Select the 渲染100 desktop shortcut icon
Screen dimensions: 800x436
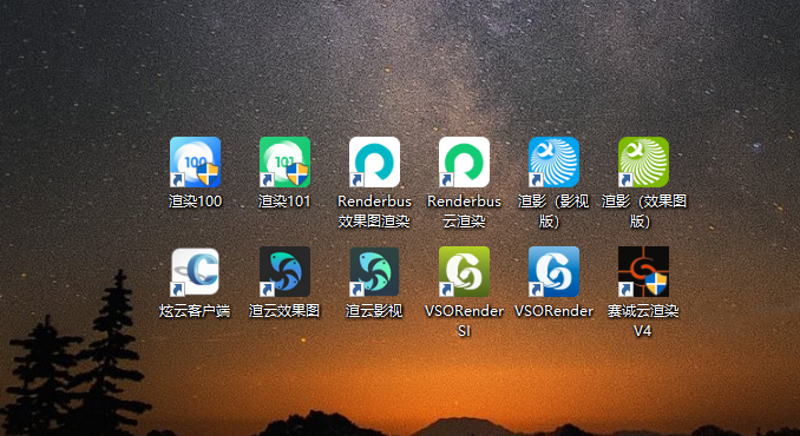(195, 162)
